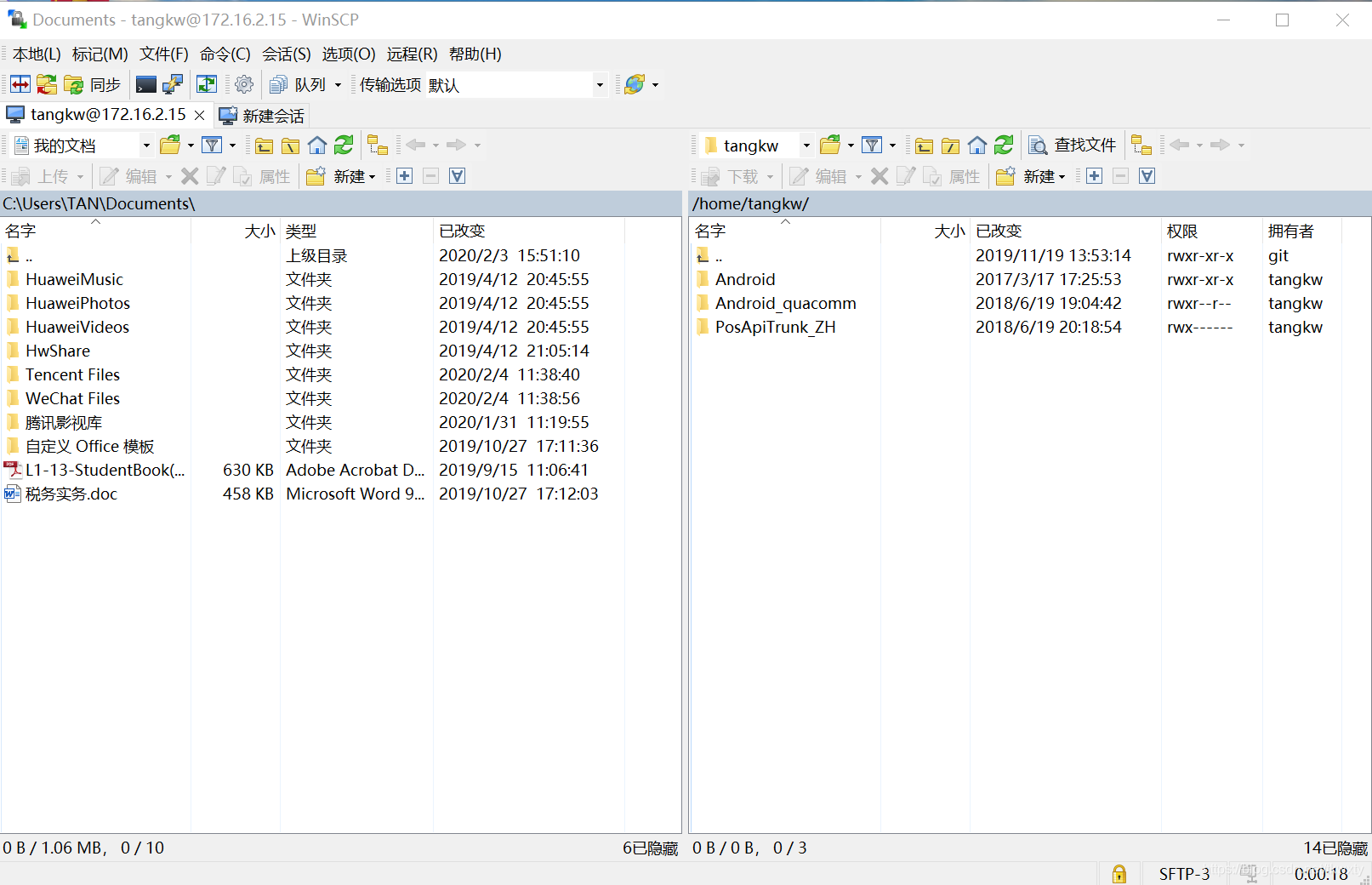Open the 命令(C) menu
Viewport: 1372px width, 885px height.
225,54
